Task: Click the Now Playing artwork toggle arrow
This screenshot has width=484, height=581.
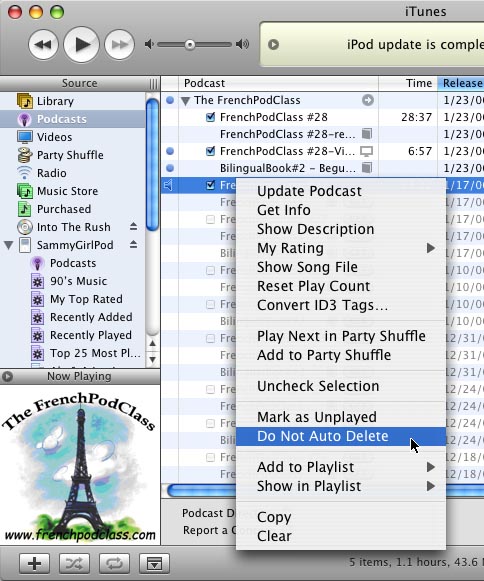Action: click(7, 376)
